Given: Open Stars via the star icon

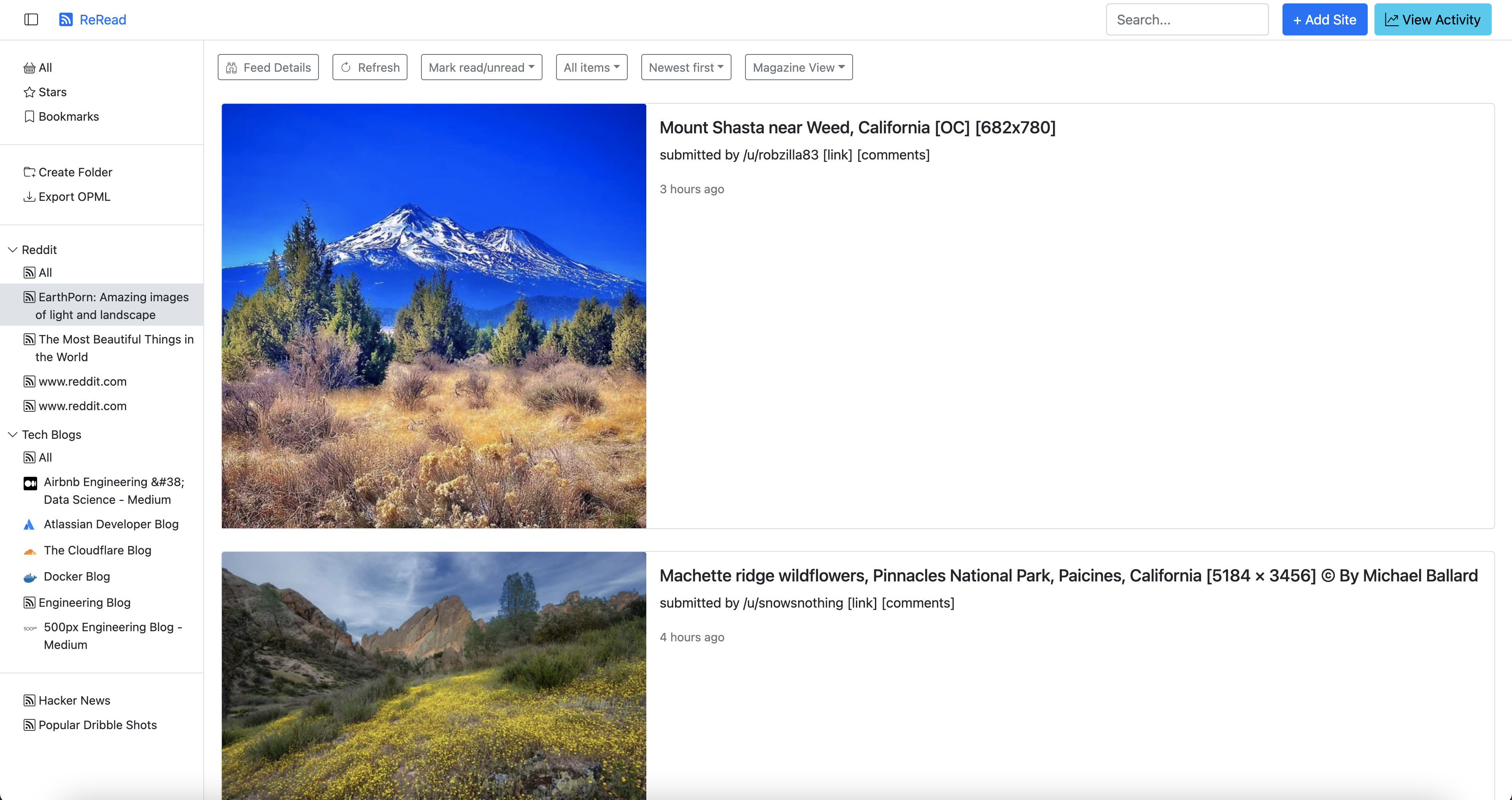Looking at the screenshot, I should click(x=30, y=92).
